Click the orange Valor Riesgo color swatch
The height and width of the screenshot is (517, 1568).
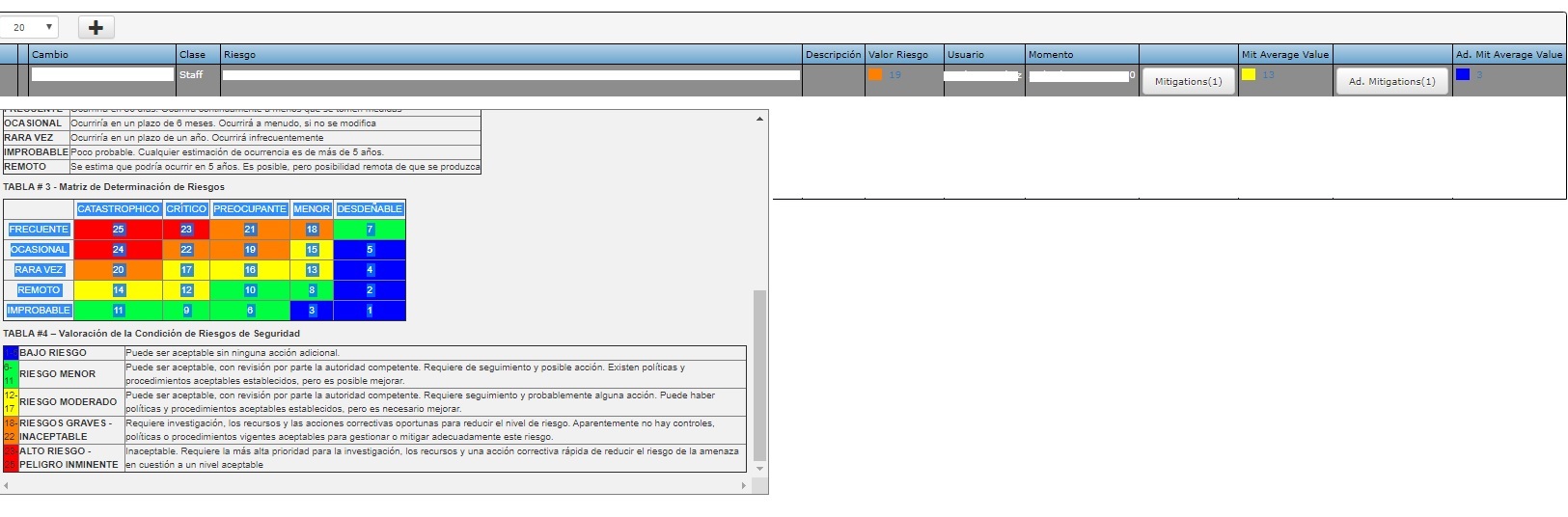(875, 74)
